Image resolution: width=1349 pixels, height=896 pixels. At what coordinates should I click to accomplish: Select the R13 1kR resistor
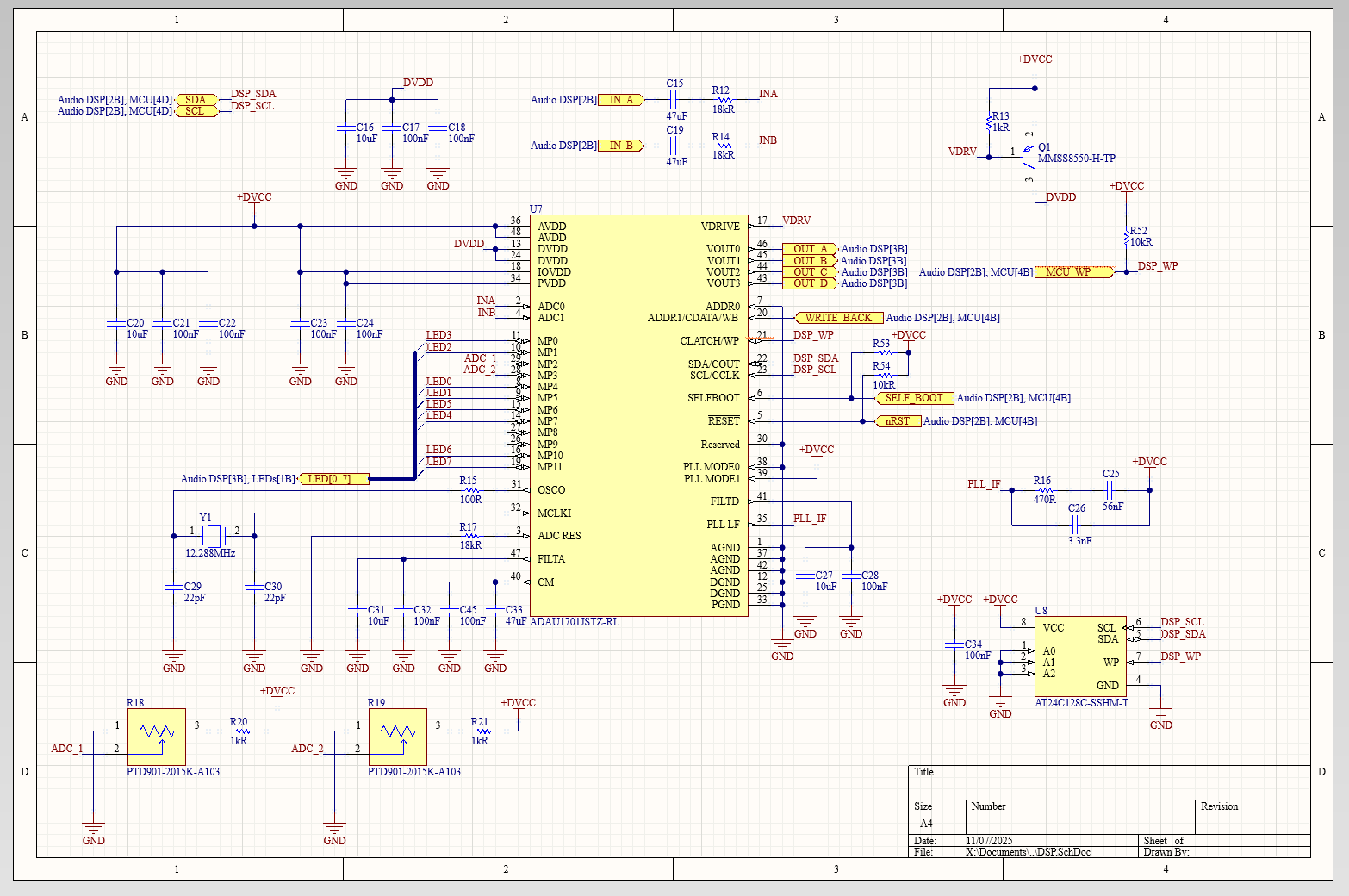[989, 122]
